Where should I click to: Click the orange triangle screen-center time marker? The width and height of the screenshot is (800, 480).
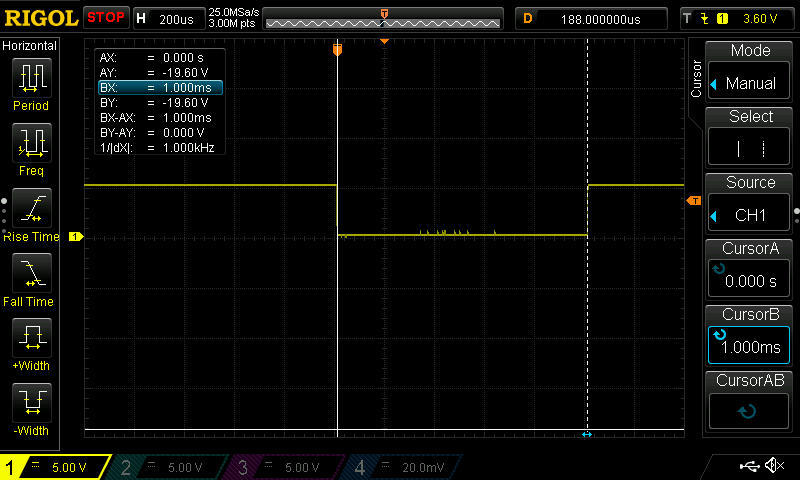(384, 41)
